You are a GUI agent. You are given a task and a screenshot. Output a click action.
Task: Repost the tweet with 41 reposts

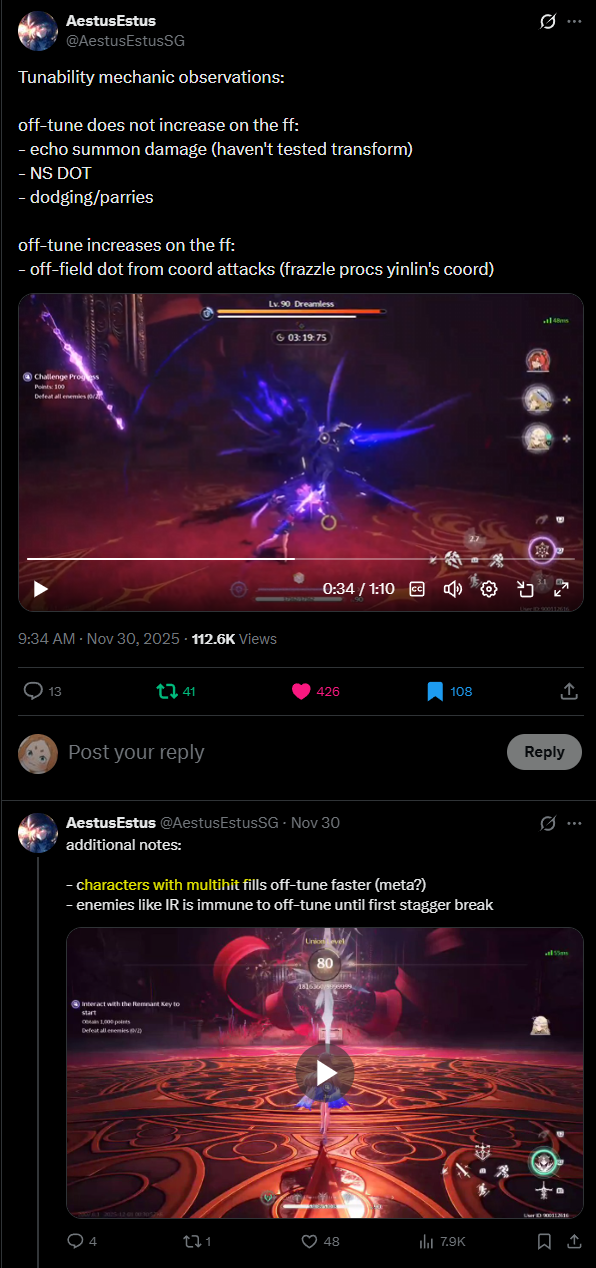[x=175, y=691]
